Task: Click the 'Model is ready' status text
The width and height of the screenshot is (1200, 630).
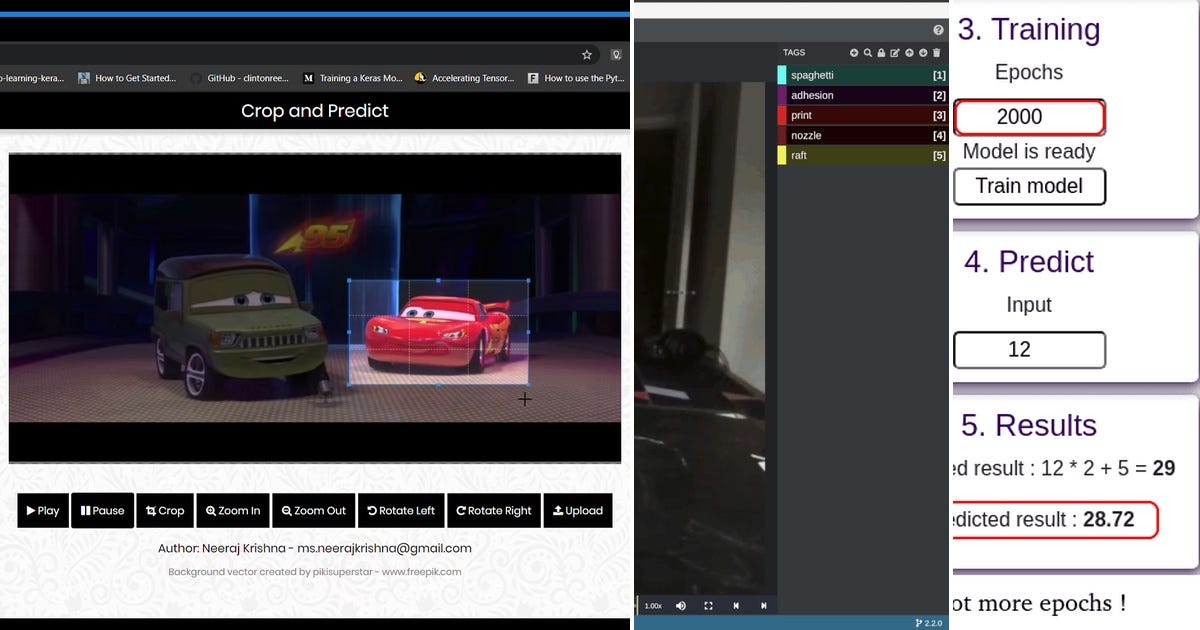Action: [x=1029, y=152]
